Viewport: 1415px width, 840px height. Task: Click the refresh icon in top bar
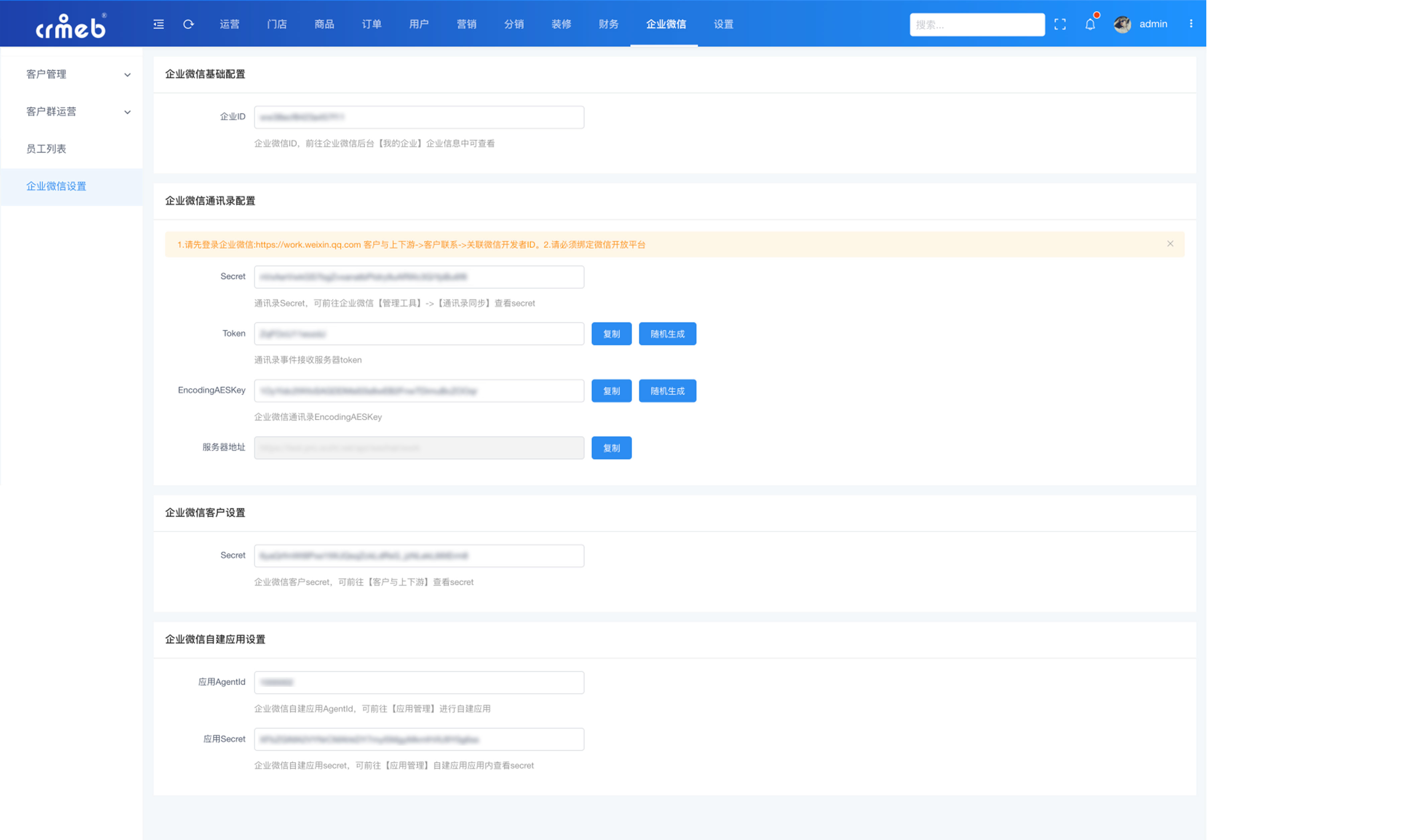pyautogui.click(x=189, y=24)
